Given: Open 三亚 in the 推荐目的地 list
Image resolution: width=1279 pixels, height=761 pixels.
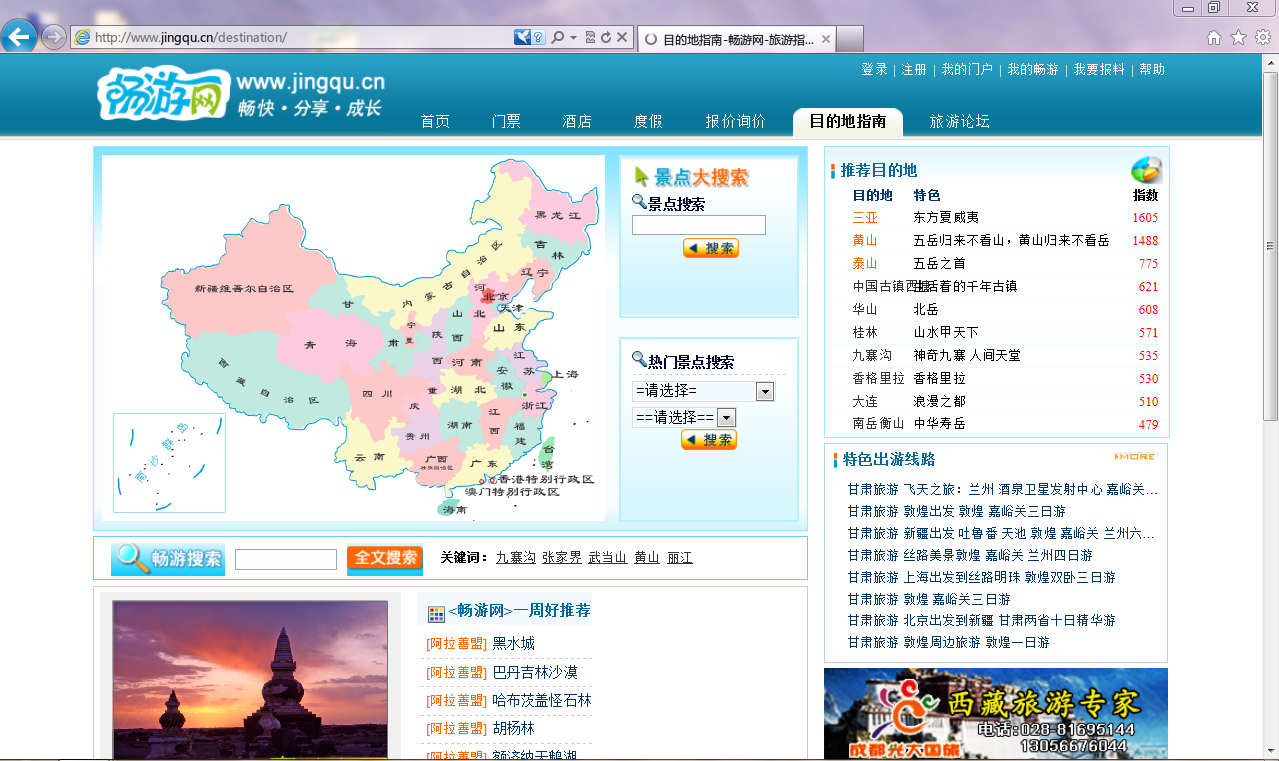Looking at the screenshot, I should point(865,217).
